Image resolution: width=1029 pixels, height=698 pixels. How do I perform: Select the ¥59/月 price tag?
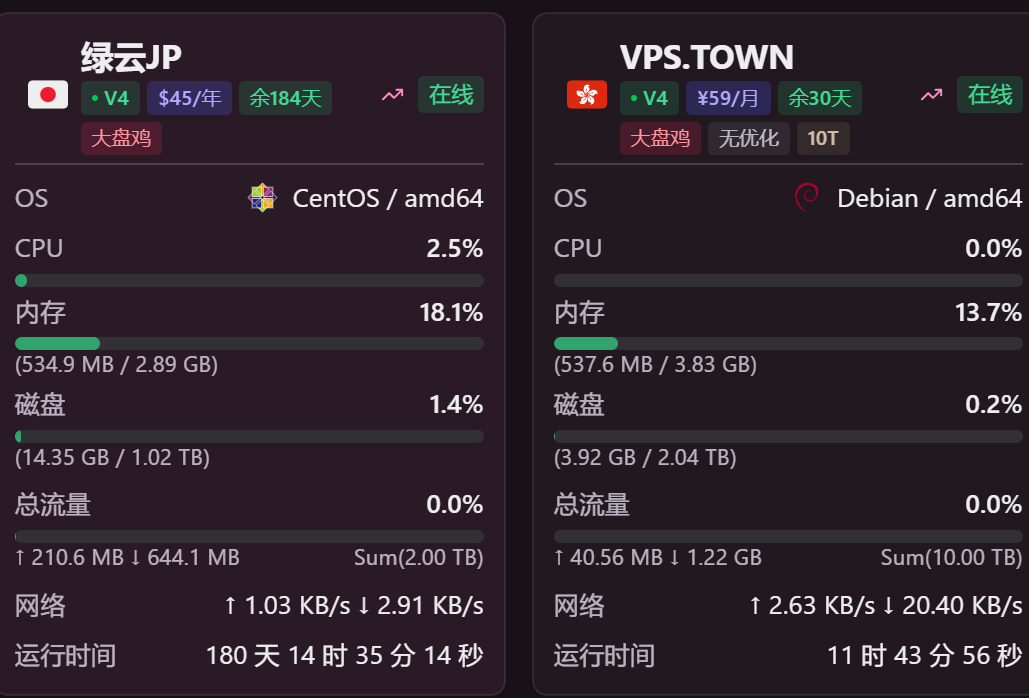[728, 98]
